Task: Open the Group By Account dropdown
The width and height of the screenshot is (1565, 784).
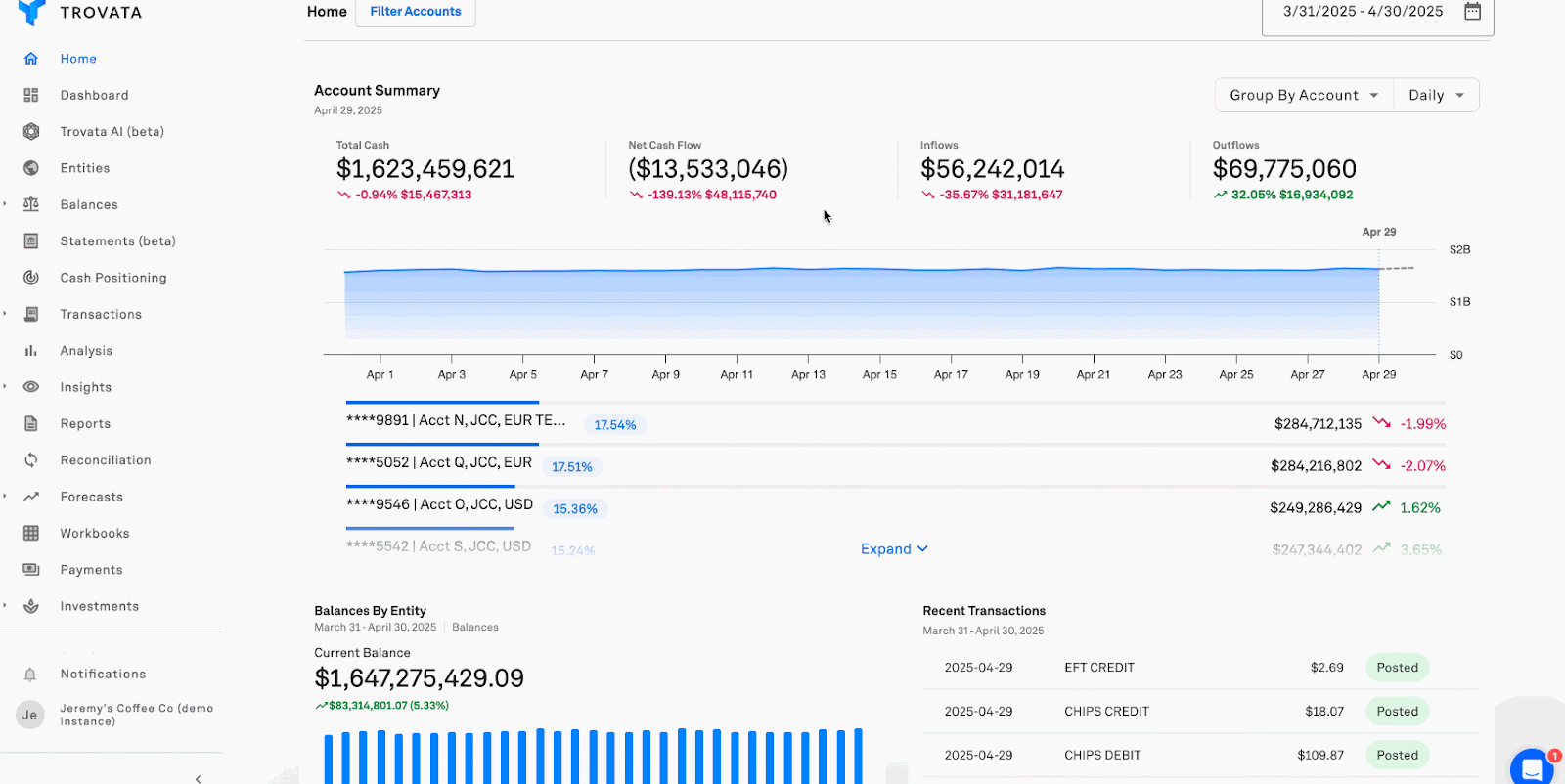Action: [1303, 95]
